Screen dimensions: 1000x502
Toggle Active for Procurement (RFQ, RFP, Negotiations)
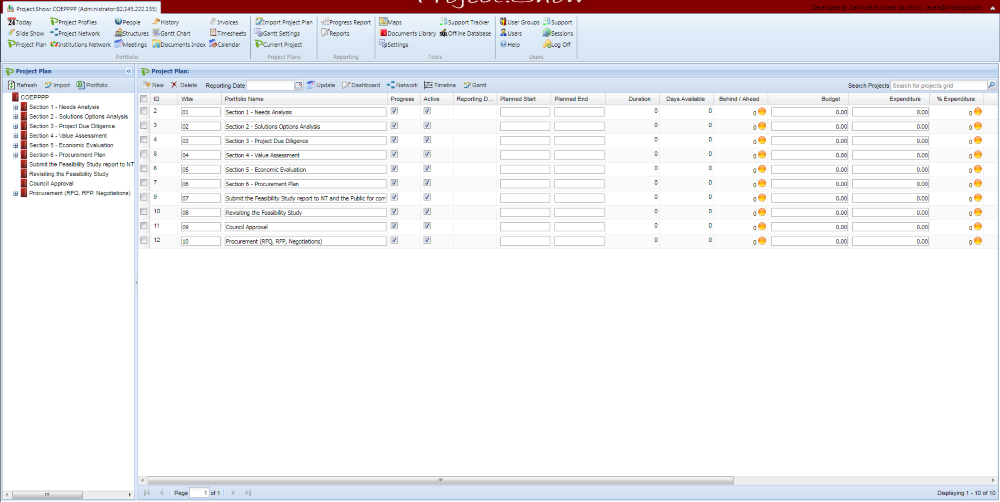pos(427,240)
